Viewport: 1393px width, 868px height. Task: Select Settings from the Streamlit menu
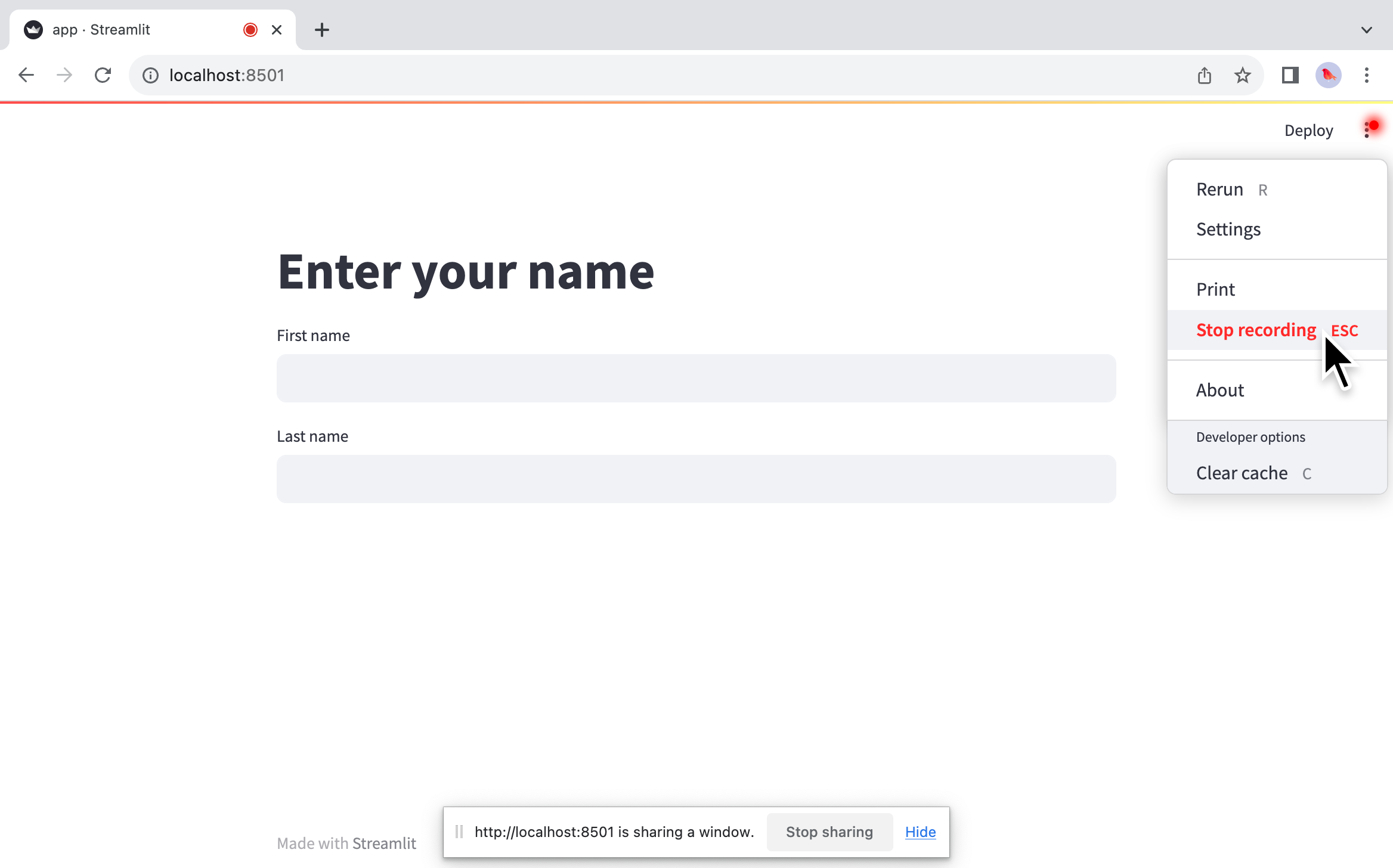(x=1228, y=229)
